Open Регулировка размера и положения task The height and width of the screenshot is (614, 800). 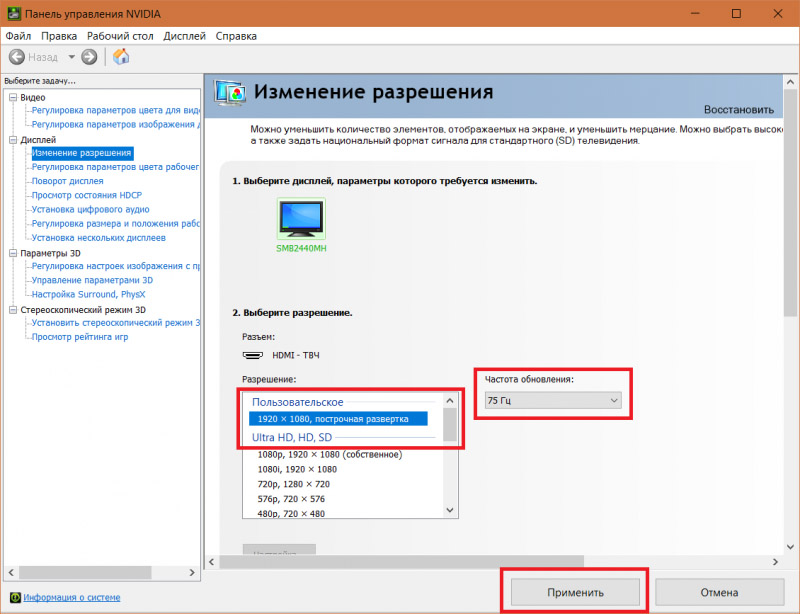(x=115, y=224)
